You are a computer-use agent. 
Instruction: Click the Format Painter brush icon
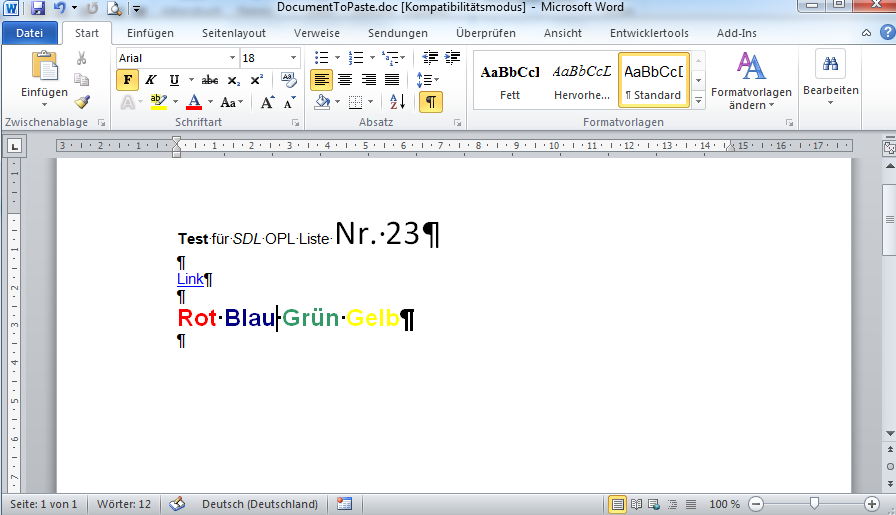[x=82, y=101]
